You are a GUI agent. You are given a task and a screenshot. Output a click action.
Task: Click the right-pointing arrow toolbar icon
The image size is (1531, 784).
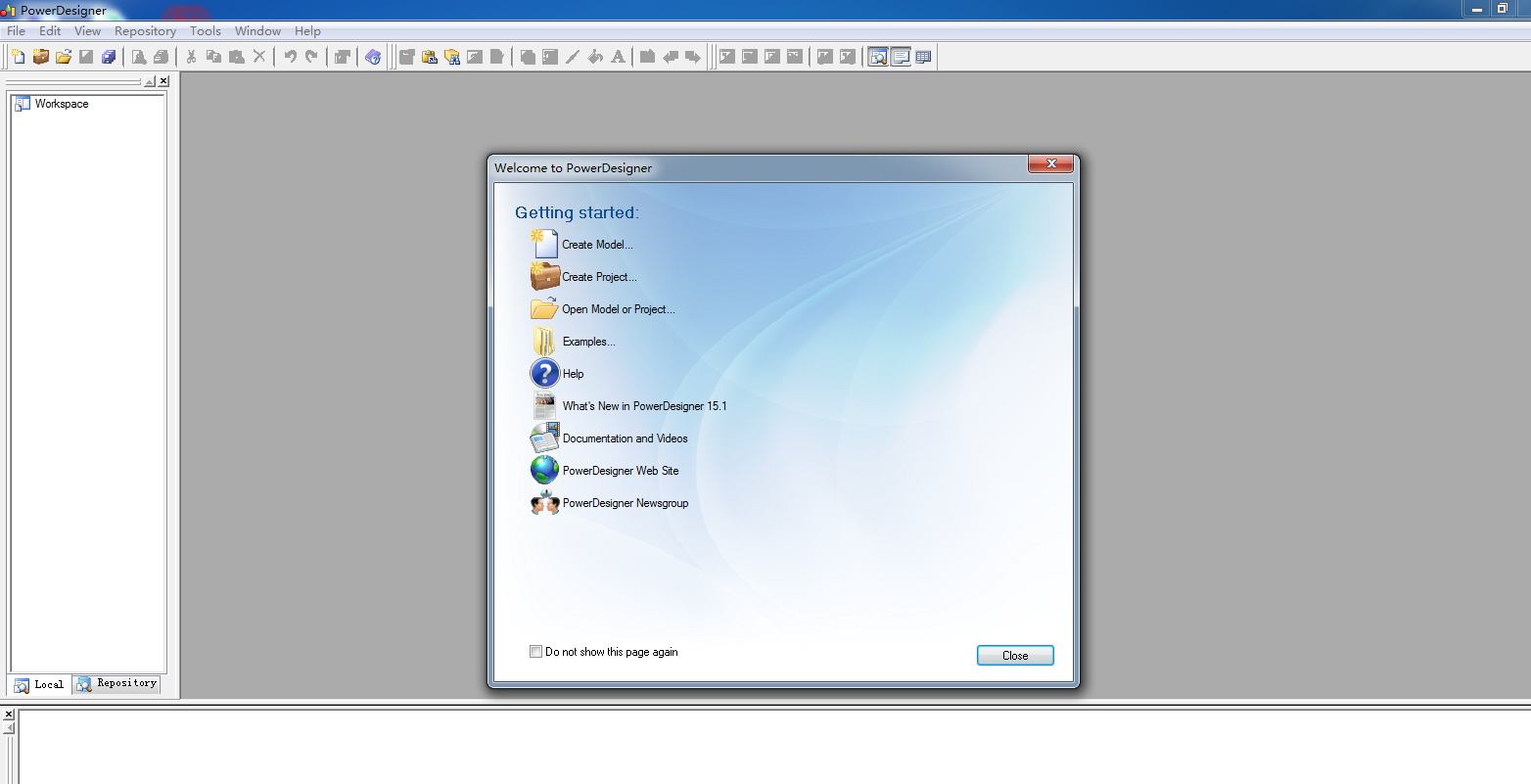(x=693, y=57)
